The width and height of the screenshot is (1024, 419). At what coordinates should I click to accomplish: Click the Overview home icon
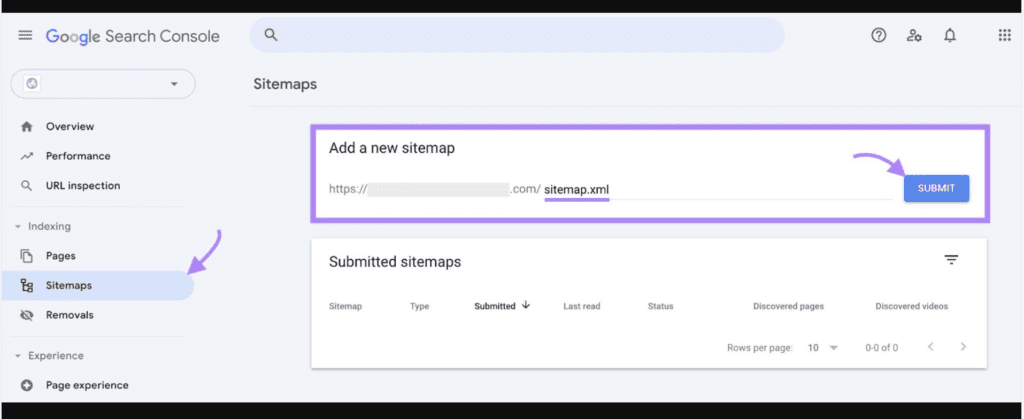click(x=27, y=127)
